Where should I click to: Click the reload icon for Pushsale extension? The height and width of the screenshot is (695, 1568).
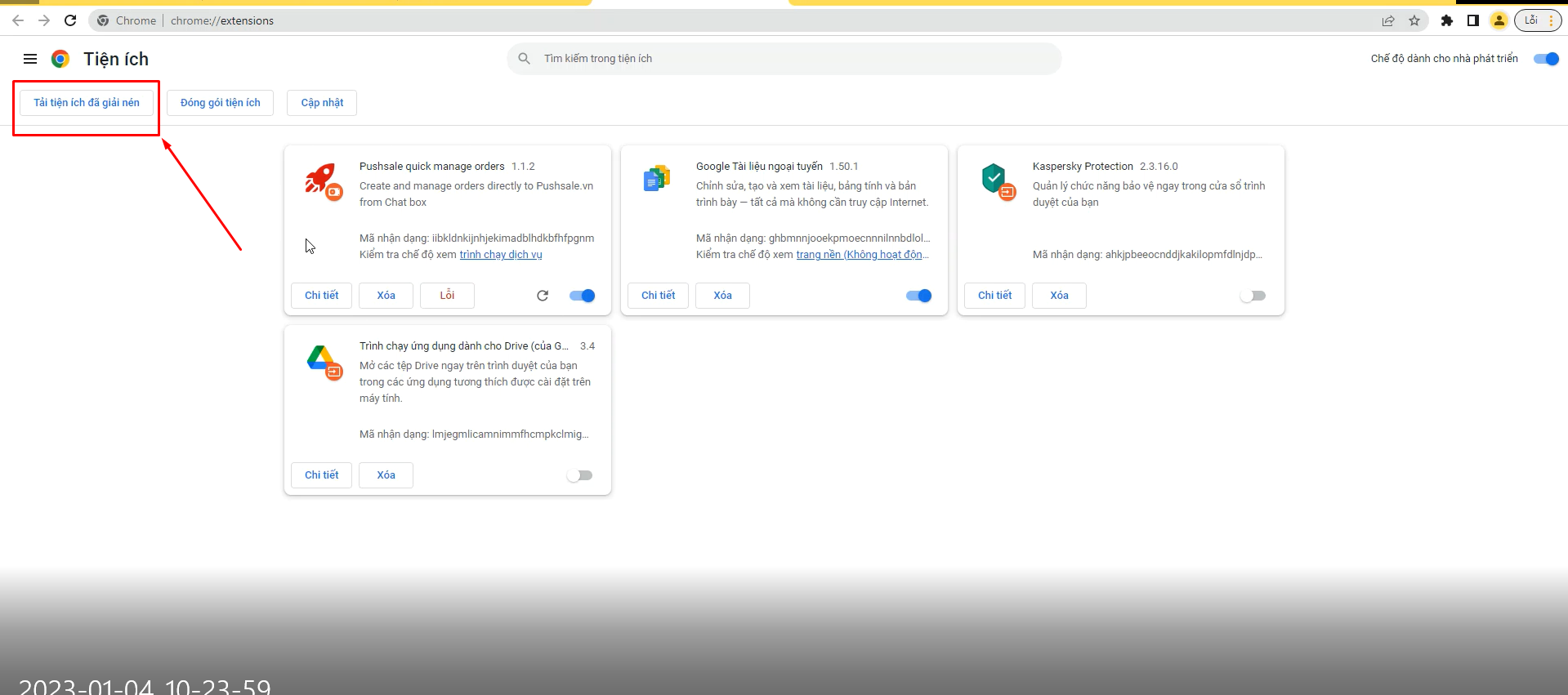(543, 296)
